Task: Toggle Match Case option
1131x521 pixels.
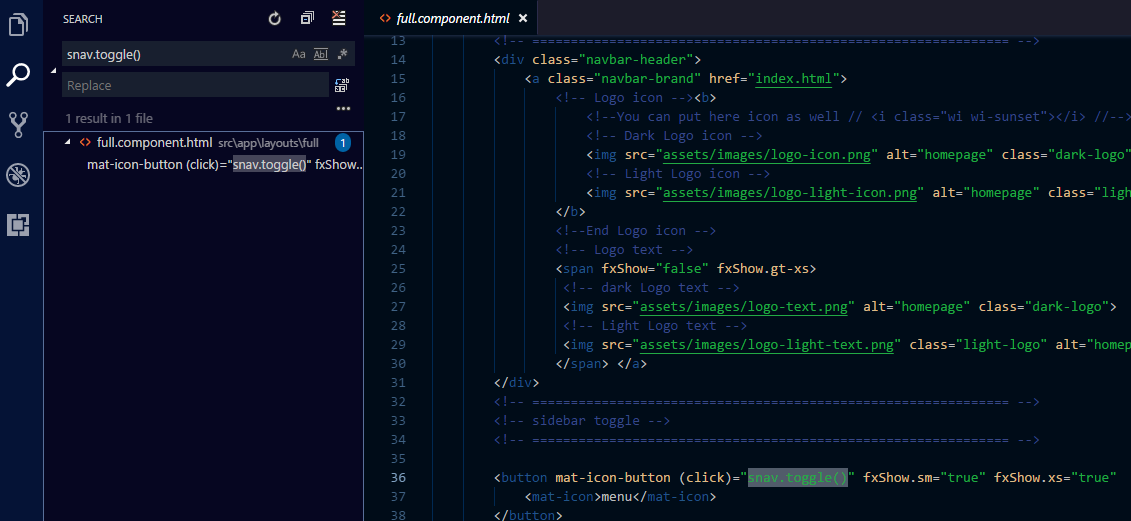Action: pos(299,54)
